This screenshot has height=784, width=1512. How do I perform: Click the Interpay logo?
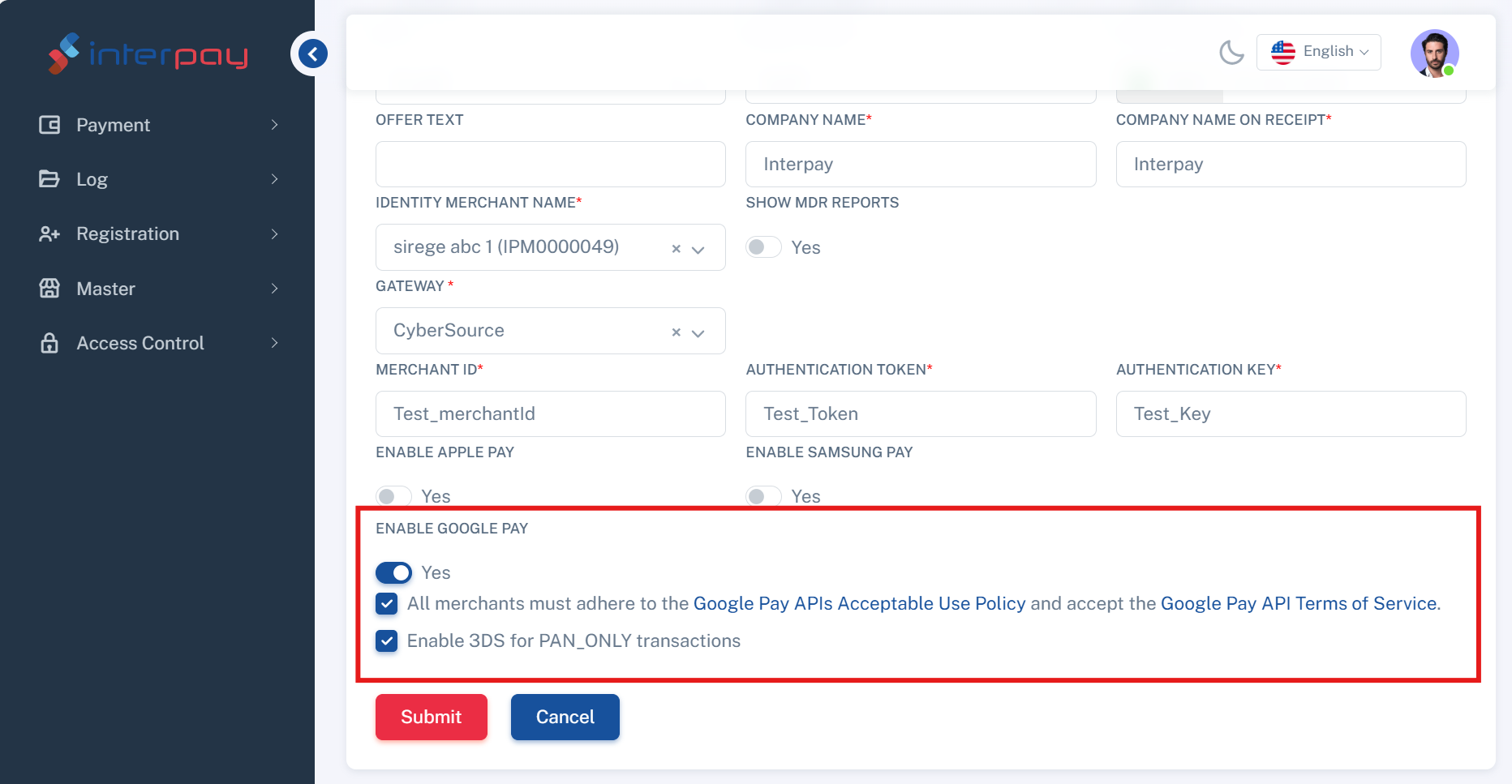click(x=148, y=54)
